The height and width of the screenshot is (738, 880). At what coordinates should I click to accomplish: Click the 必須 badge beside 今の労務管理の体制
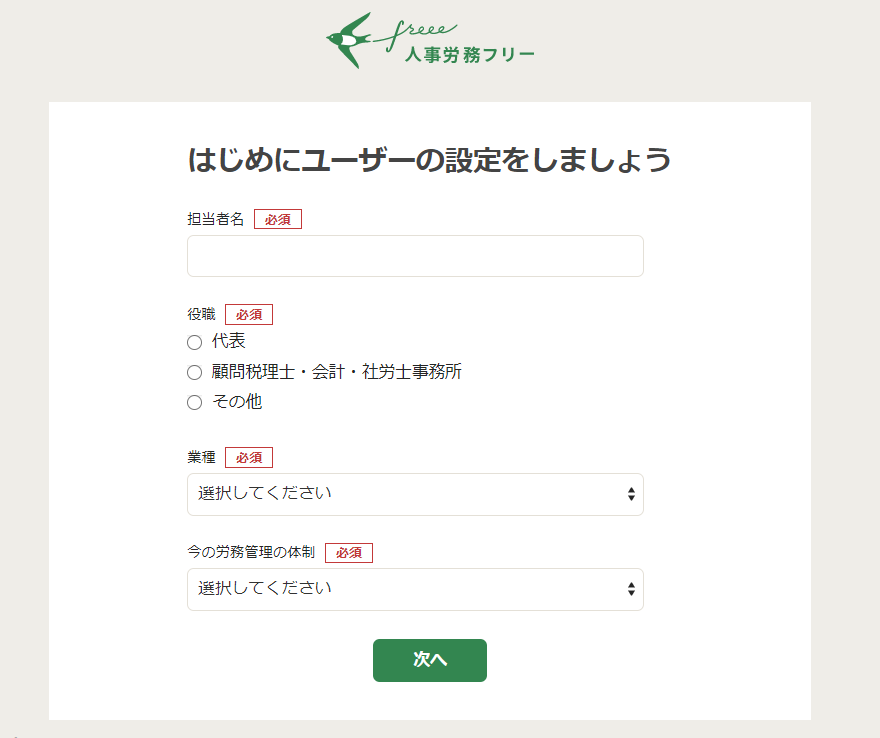tap(348, 552)
